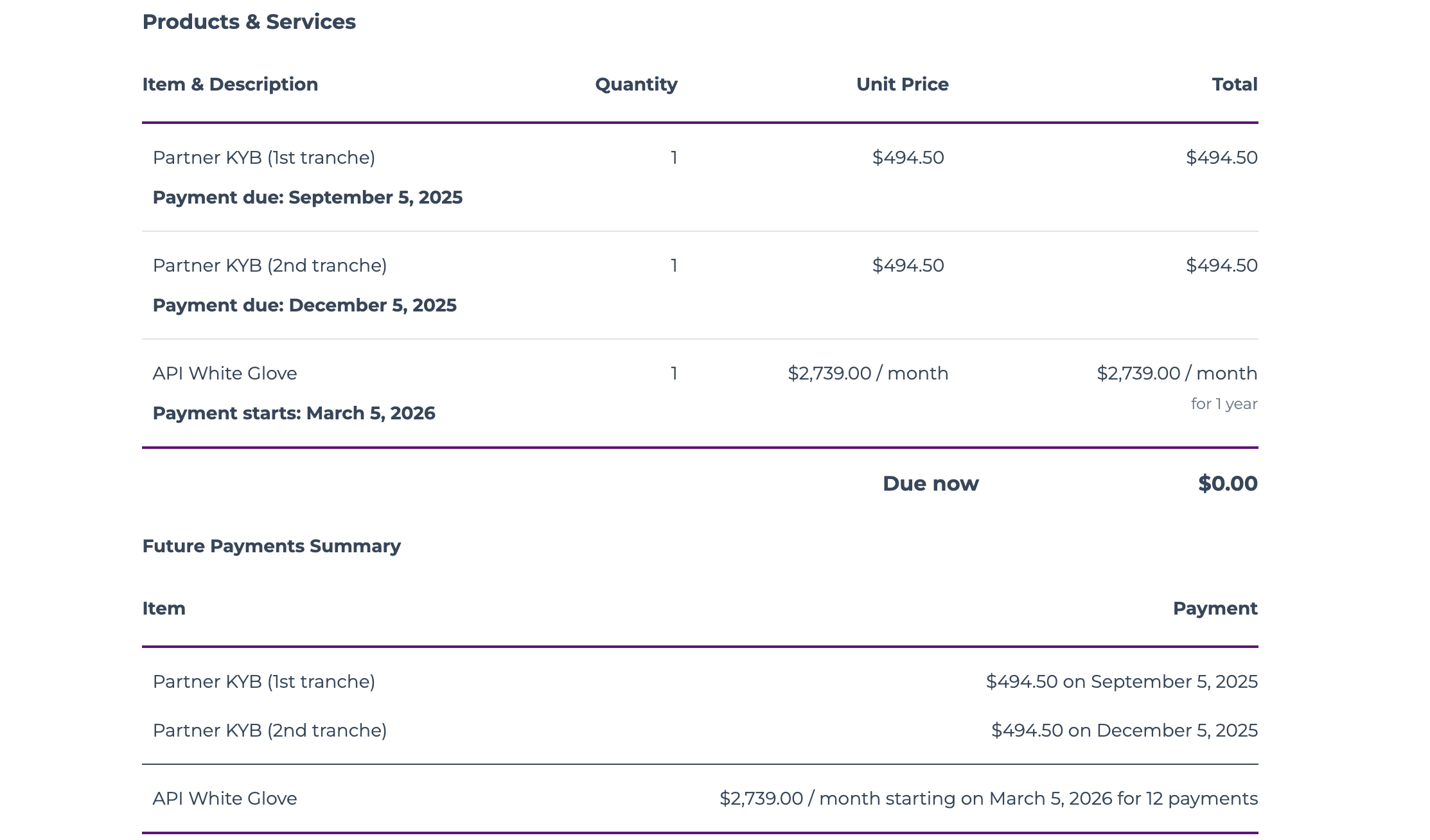This screenshot has width=1430, height=840.
Task: Click the Future Payments Summary heading
Action: pos(271,546)
